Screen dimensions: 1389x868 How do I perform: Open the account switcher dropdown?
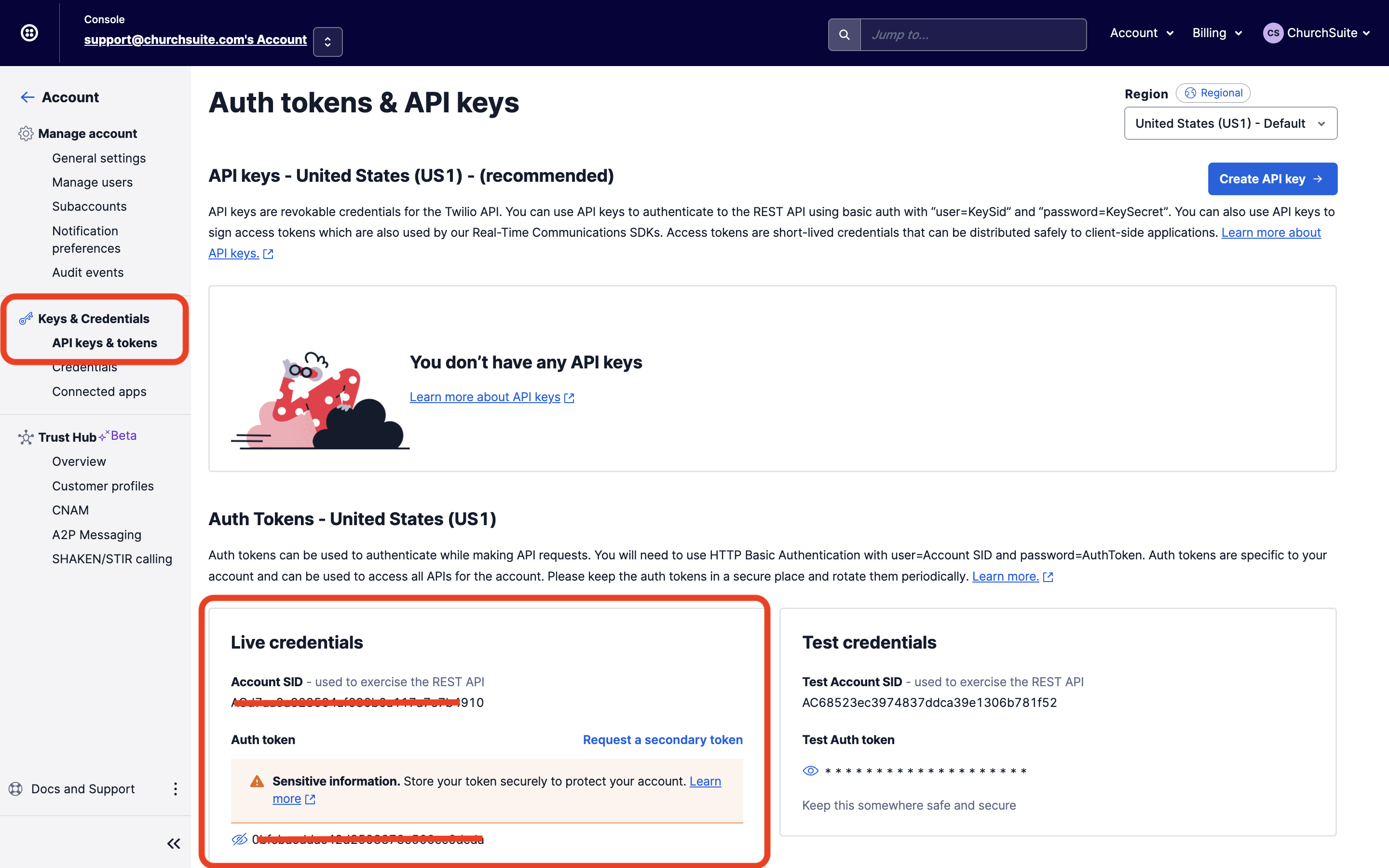pyautogui.click(x=328, y=42)
